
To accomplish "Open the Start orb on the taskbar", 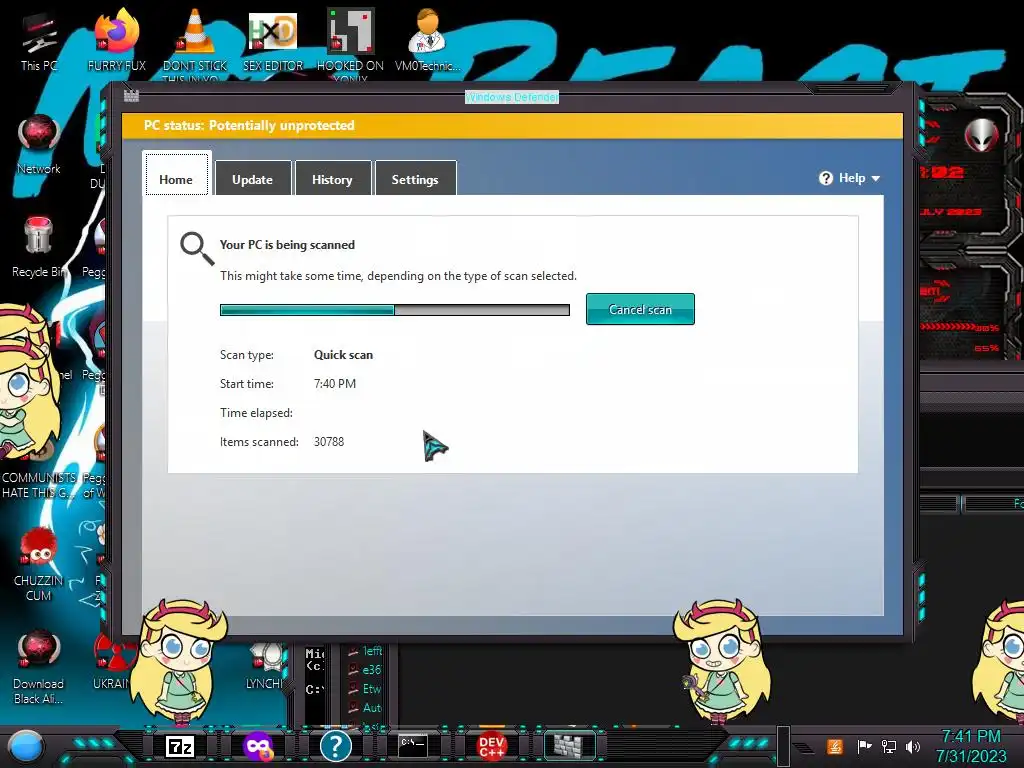I will point(26,746).
